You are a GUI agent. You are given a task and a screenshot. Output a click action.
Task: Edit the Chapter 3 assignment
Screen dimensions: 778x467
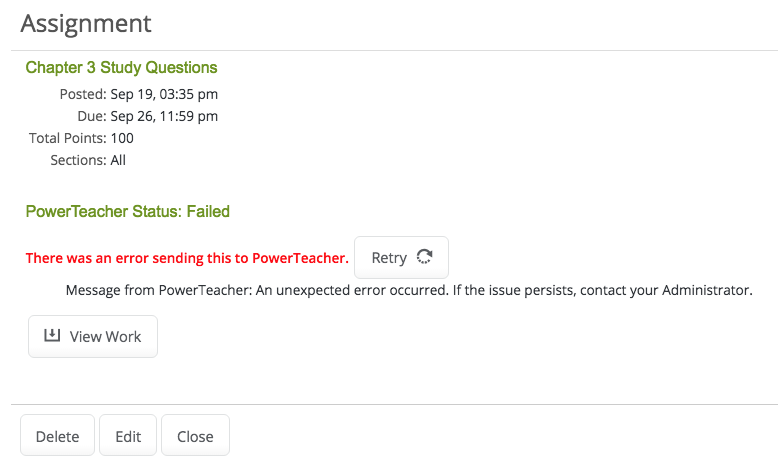(128, 435)
